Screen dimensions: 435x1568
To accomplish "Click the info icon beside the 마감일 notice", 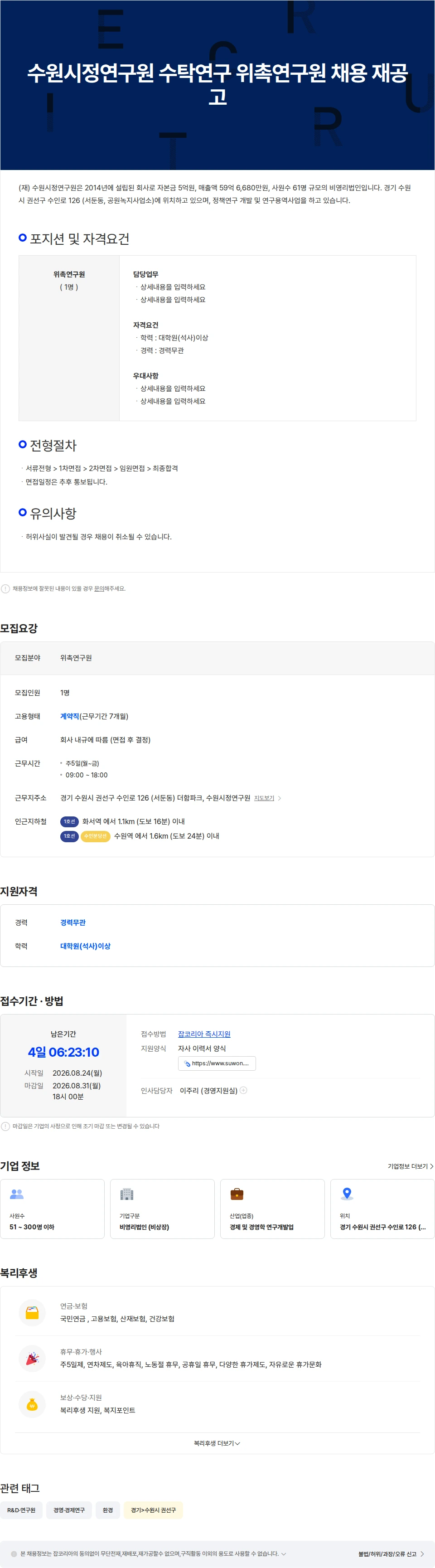I will click(5, 1126).
